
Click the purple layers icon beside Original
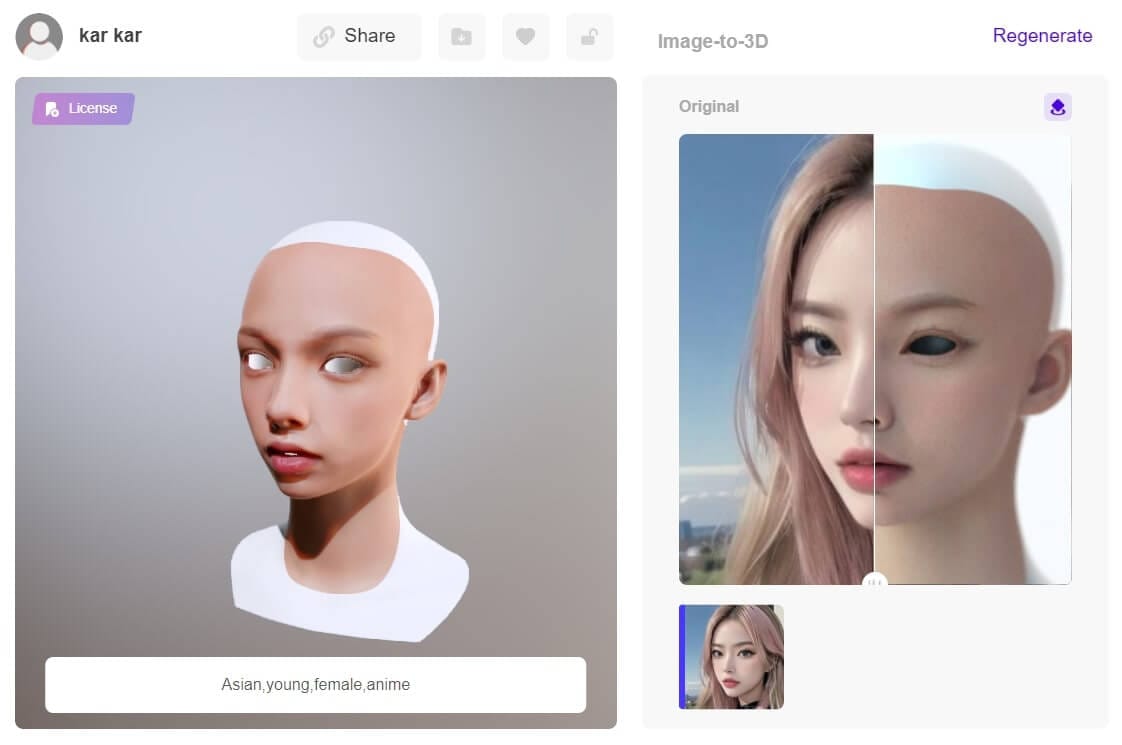pos(1057,107)
